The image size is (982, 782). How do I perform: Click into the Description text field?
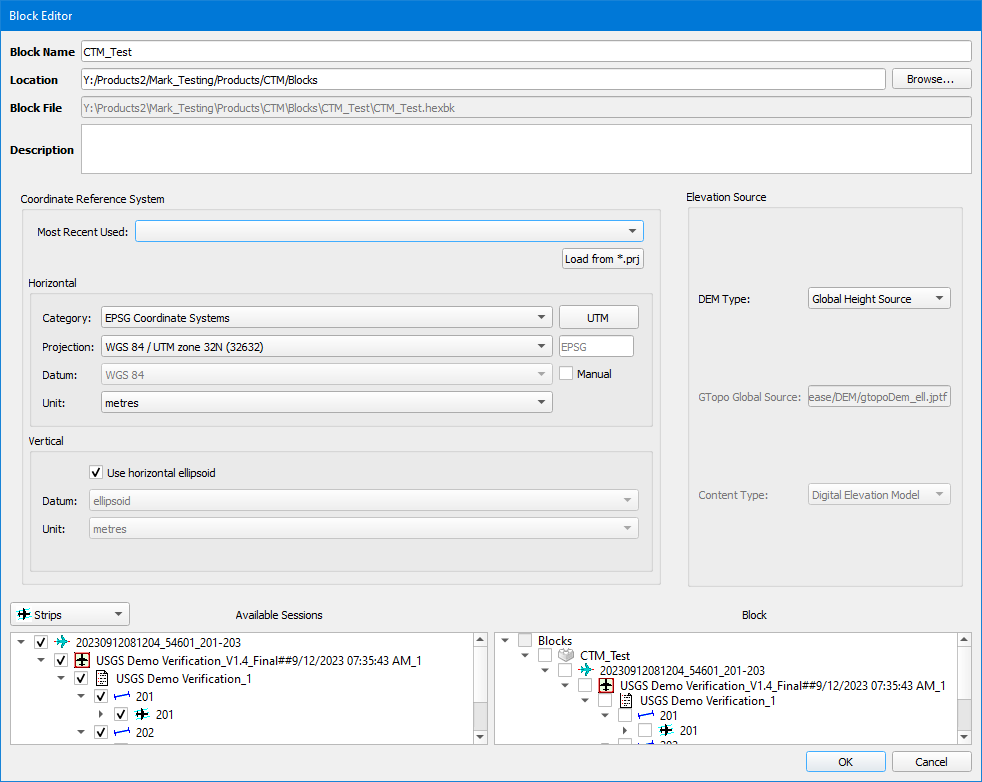point(526,149)
